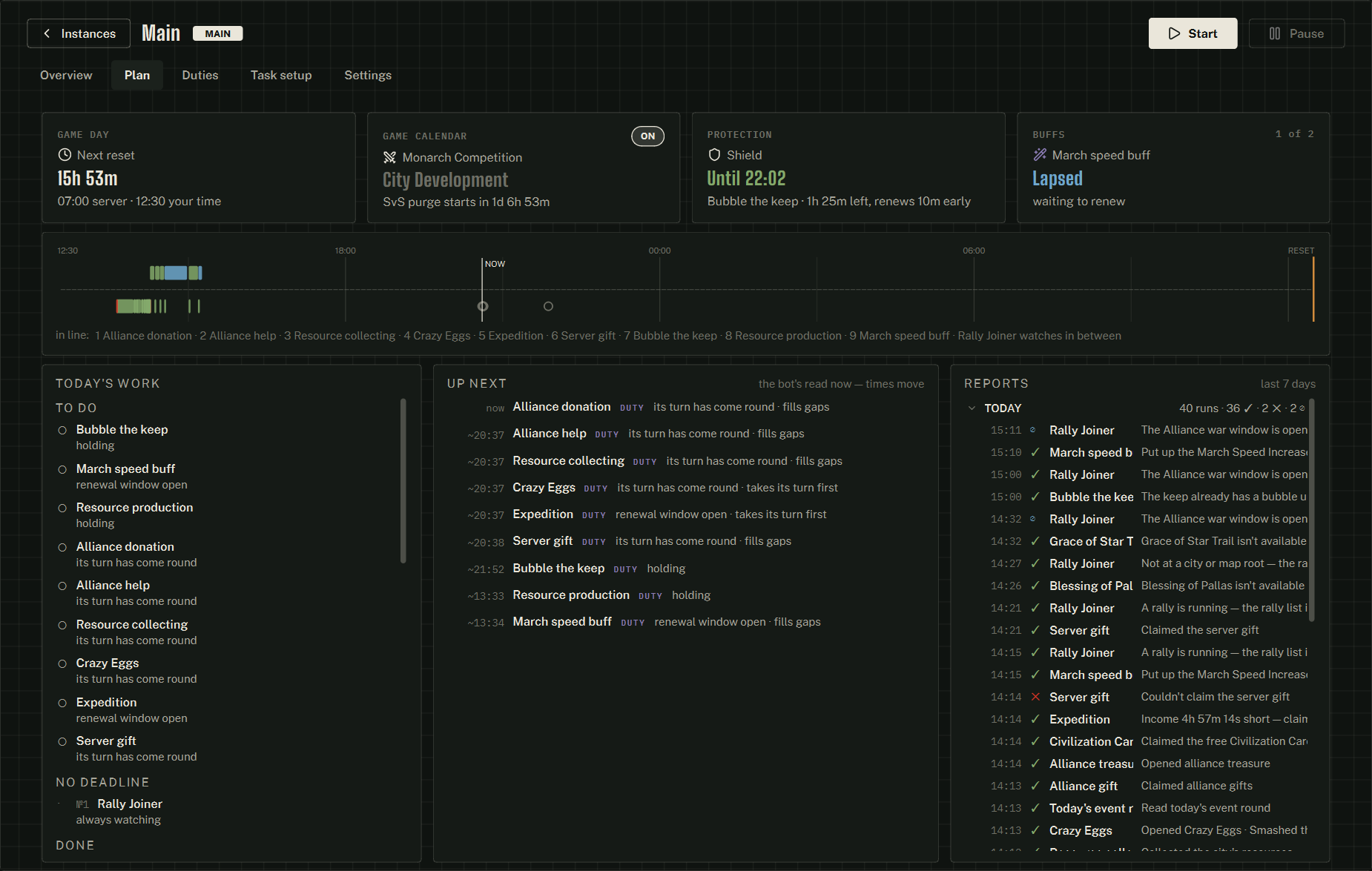This screenshot has height=871, width=1372.
Task: Click the Today's Work panel scrollbar
Action: click(x=403, y=480)
